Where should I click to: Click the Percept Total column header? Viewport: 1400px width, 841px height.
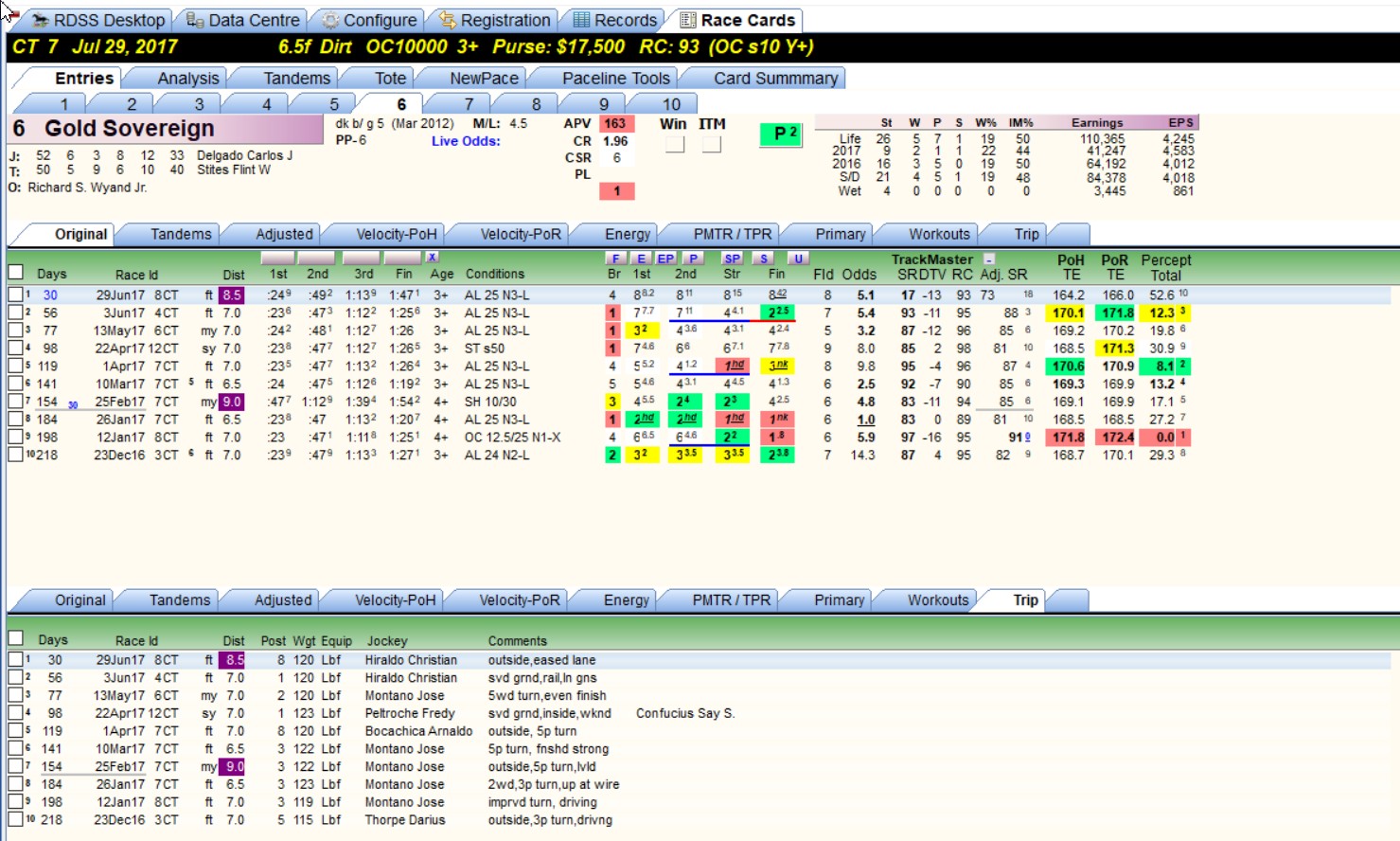pos(1165,267)
